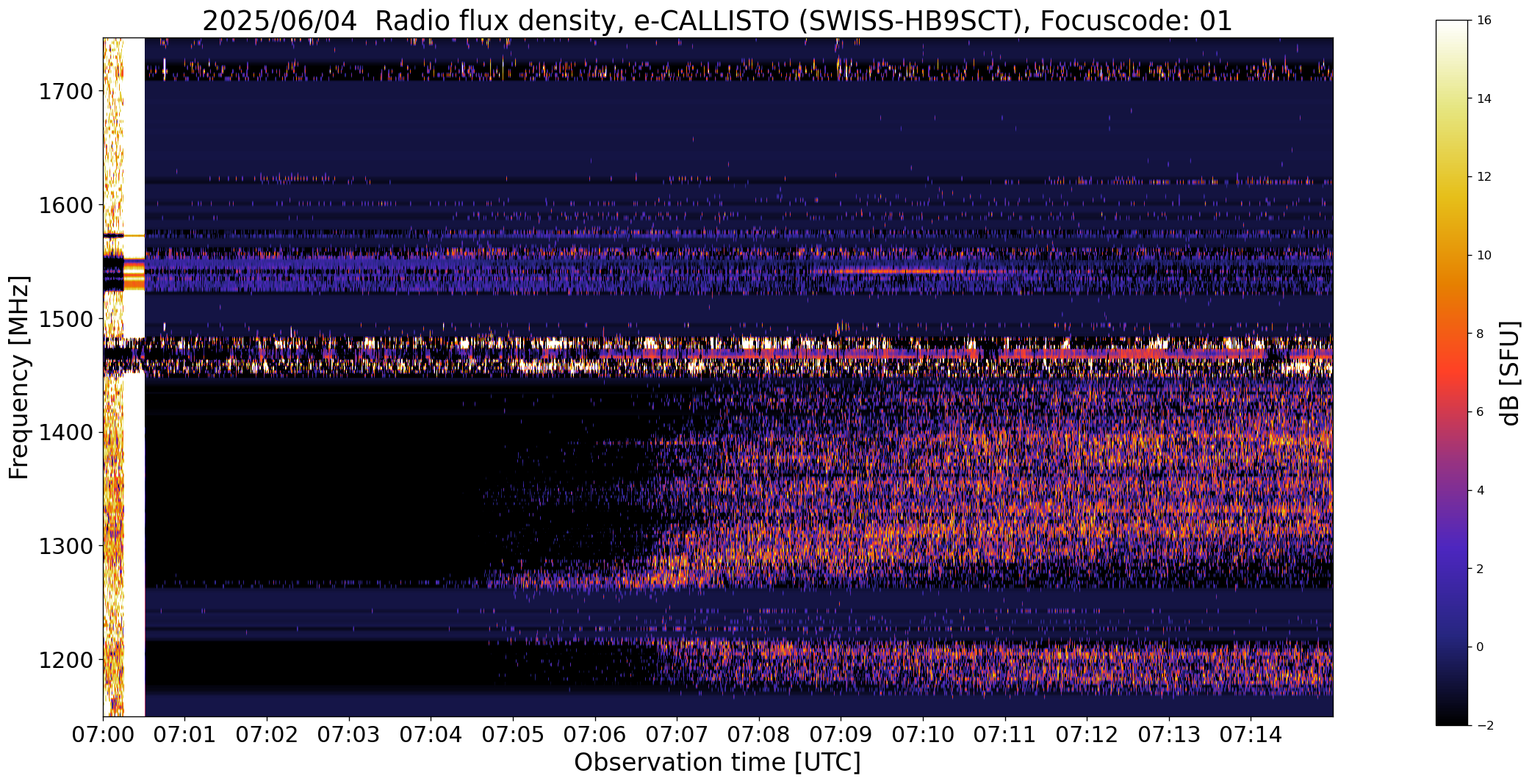Click the 'Observation time [UTC]' x-axis label
Screen dimensions: 1532x784
(717, 763)
